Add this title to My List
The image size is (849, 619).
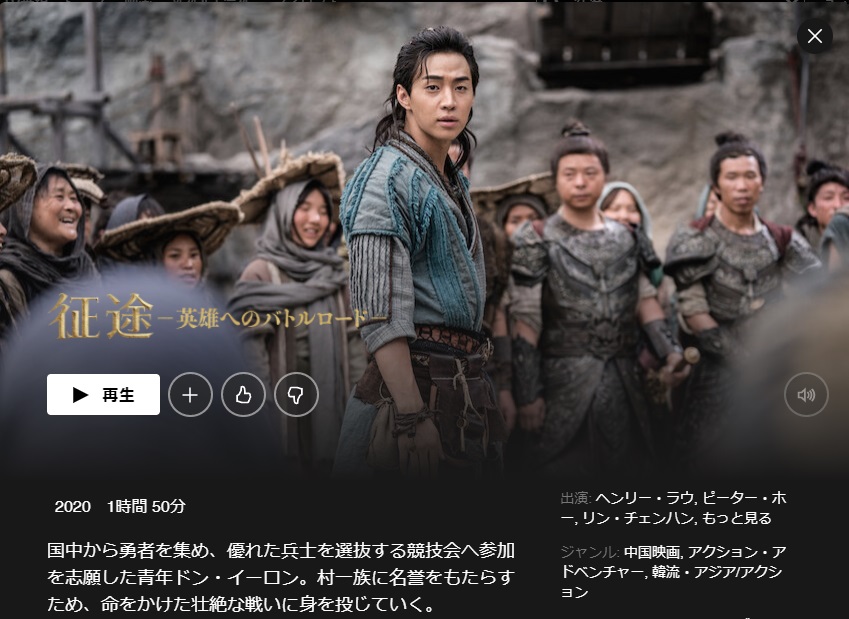pyautogui.click(x=190, y=395)
